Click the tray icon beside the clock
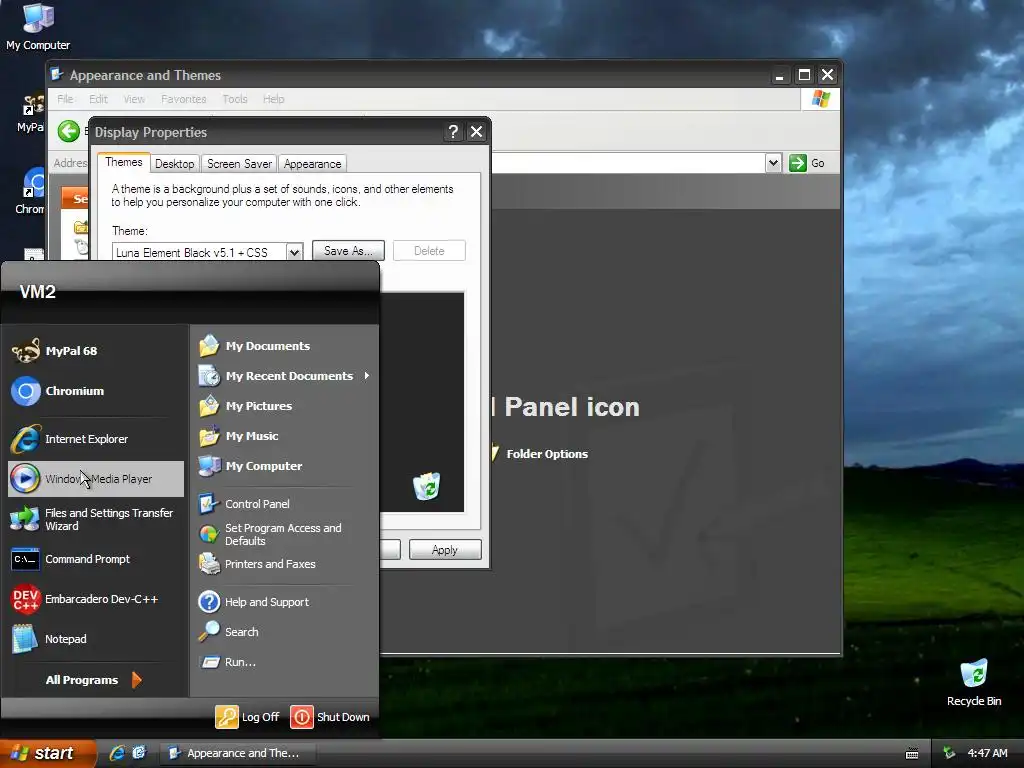Viewport: 1024px width, 768px height. [950, 754]
